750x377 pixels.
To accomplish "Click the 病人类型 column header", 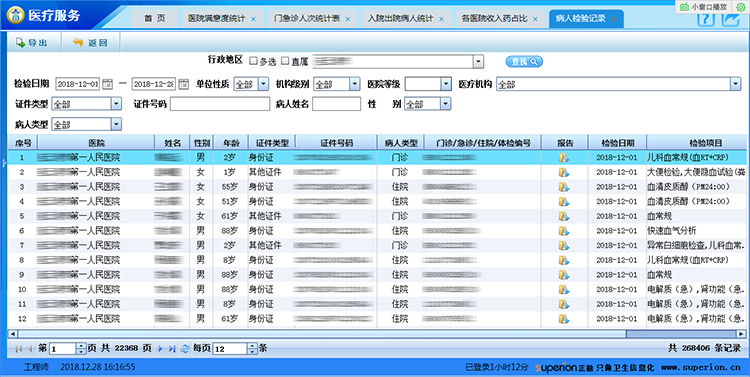I will (401, 143).
